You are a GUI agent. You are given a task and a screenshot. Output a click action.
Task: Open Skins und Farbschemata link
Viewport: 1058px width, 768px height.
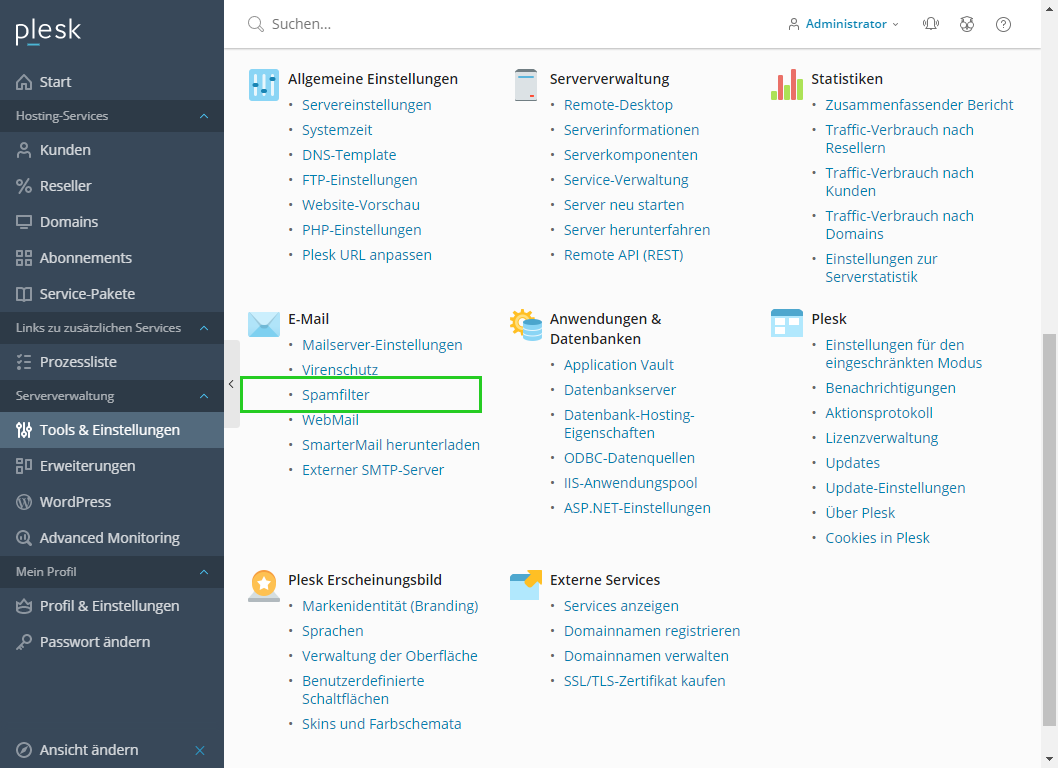coord(382,723)
